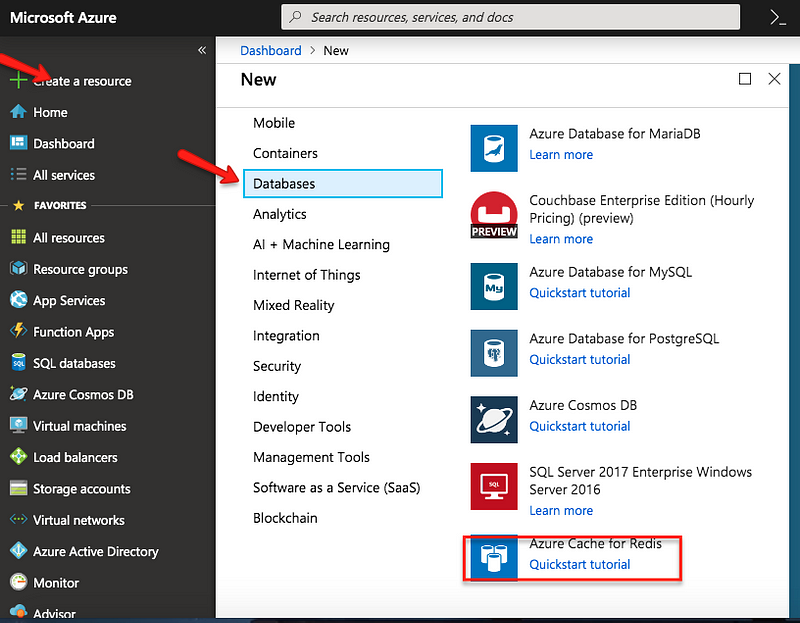
Task: Select AI + Machine Learning category
Action: click(x=321, y=244)
